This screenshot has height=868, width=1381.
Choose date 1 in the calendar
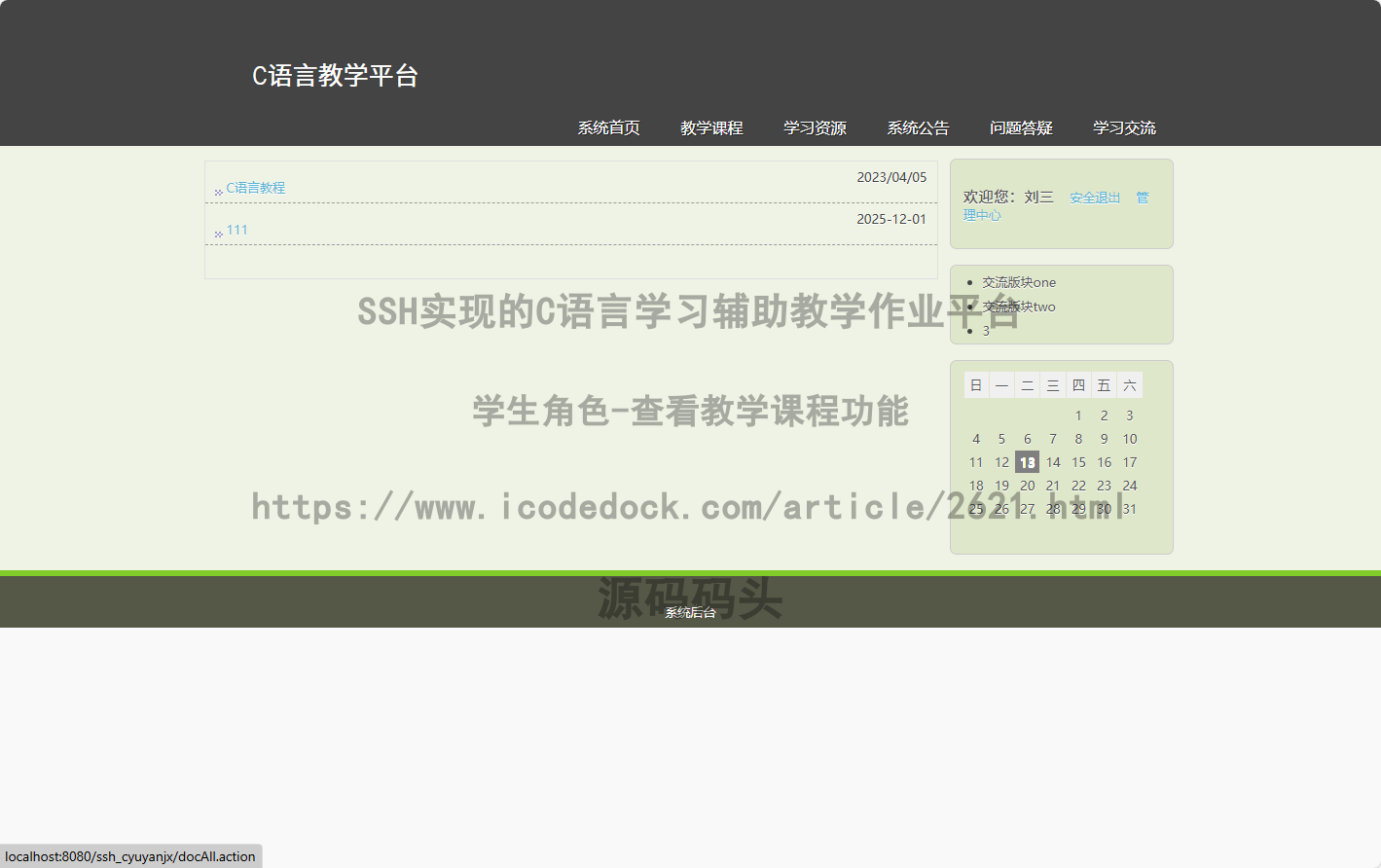[1078, 416]
